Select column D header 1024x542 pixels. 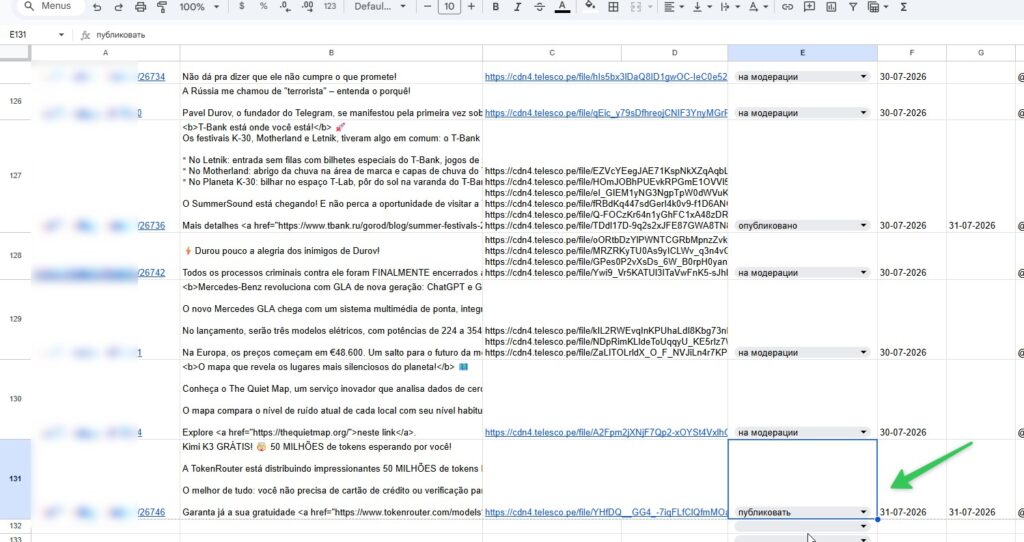tap(675, 53)
